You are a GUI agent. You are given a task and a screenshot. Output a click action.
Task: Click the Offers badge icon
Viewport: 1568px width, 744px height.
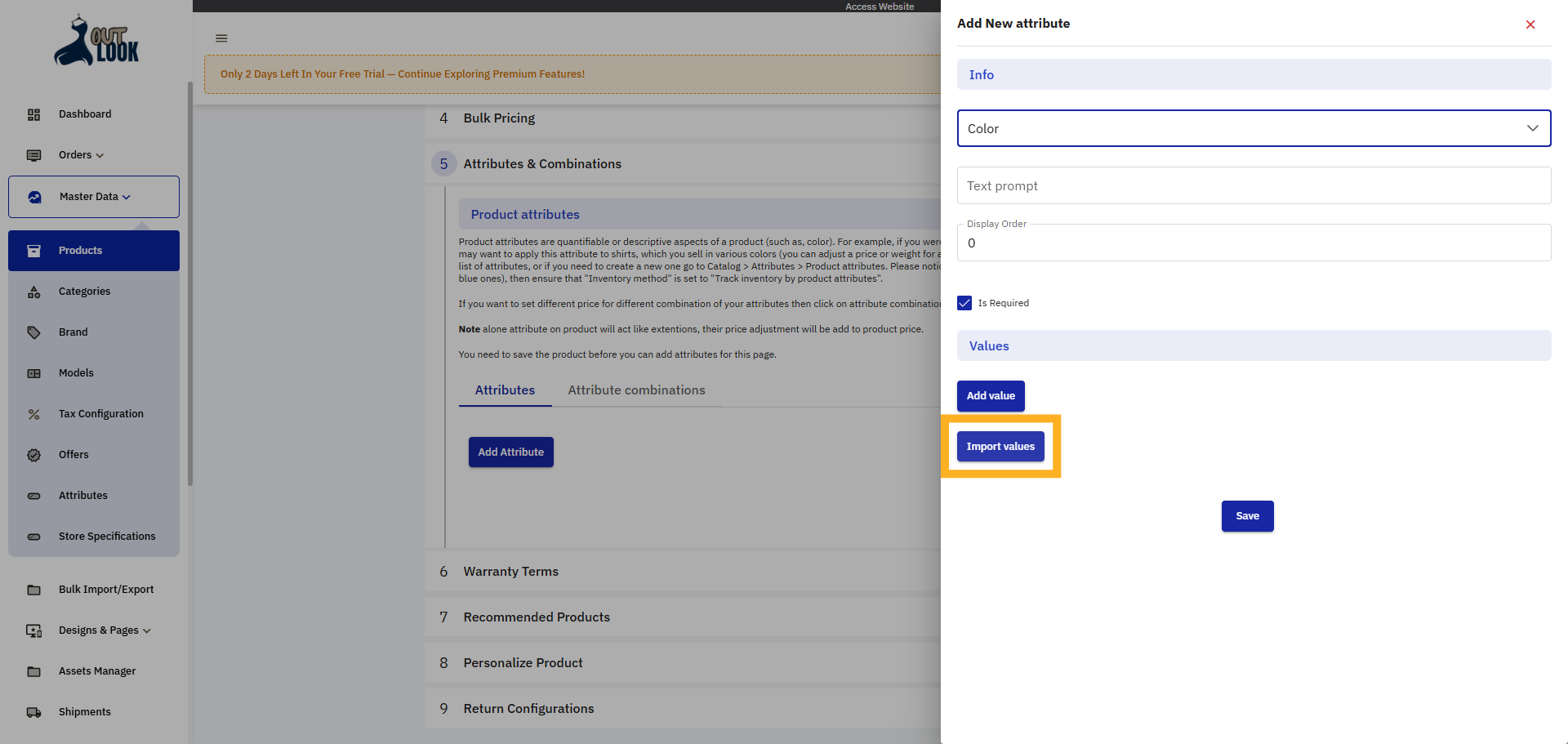click(33, 455)
